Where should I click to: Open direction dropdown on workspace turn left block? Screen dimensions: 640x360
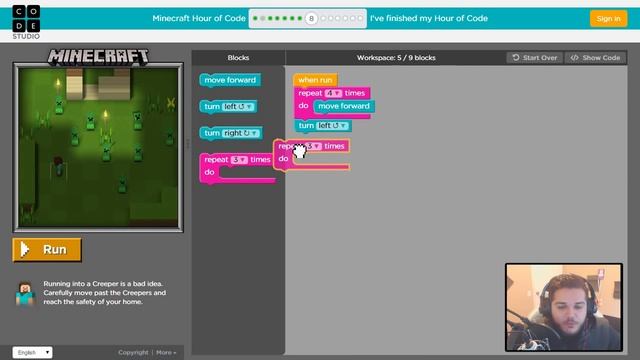click(333, 125)
